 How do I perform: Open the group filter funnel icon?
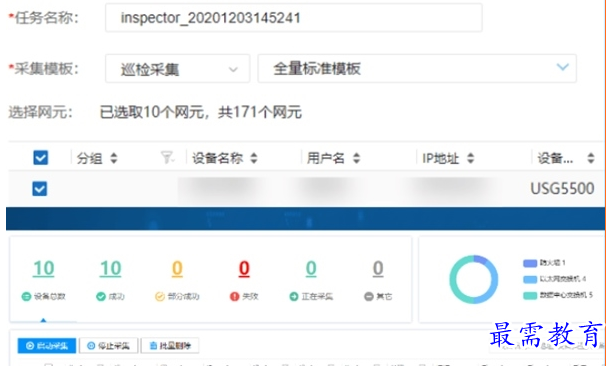168,157
